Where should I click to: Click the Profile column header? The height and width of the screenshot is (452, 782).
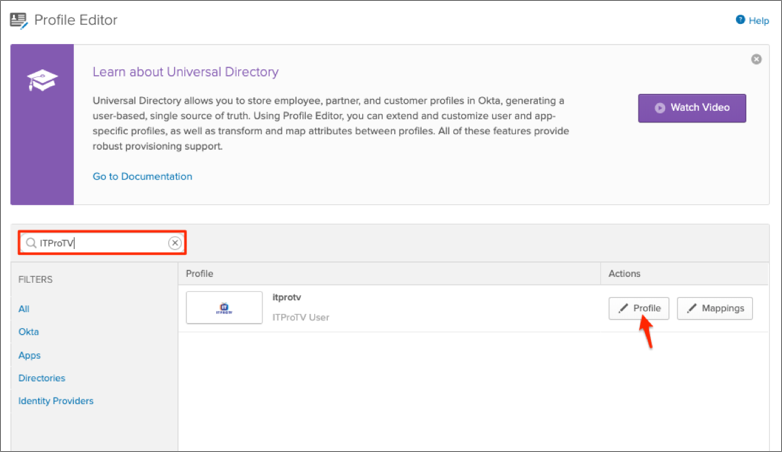pos(200,273)
